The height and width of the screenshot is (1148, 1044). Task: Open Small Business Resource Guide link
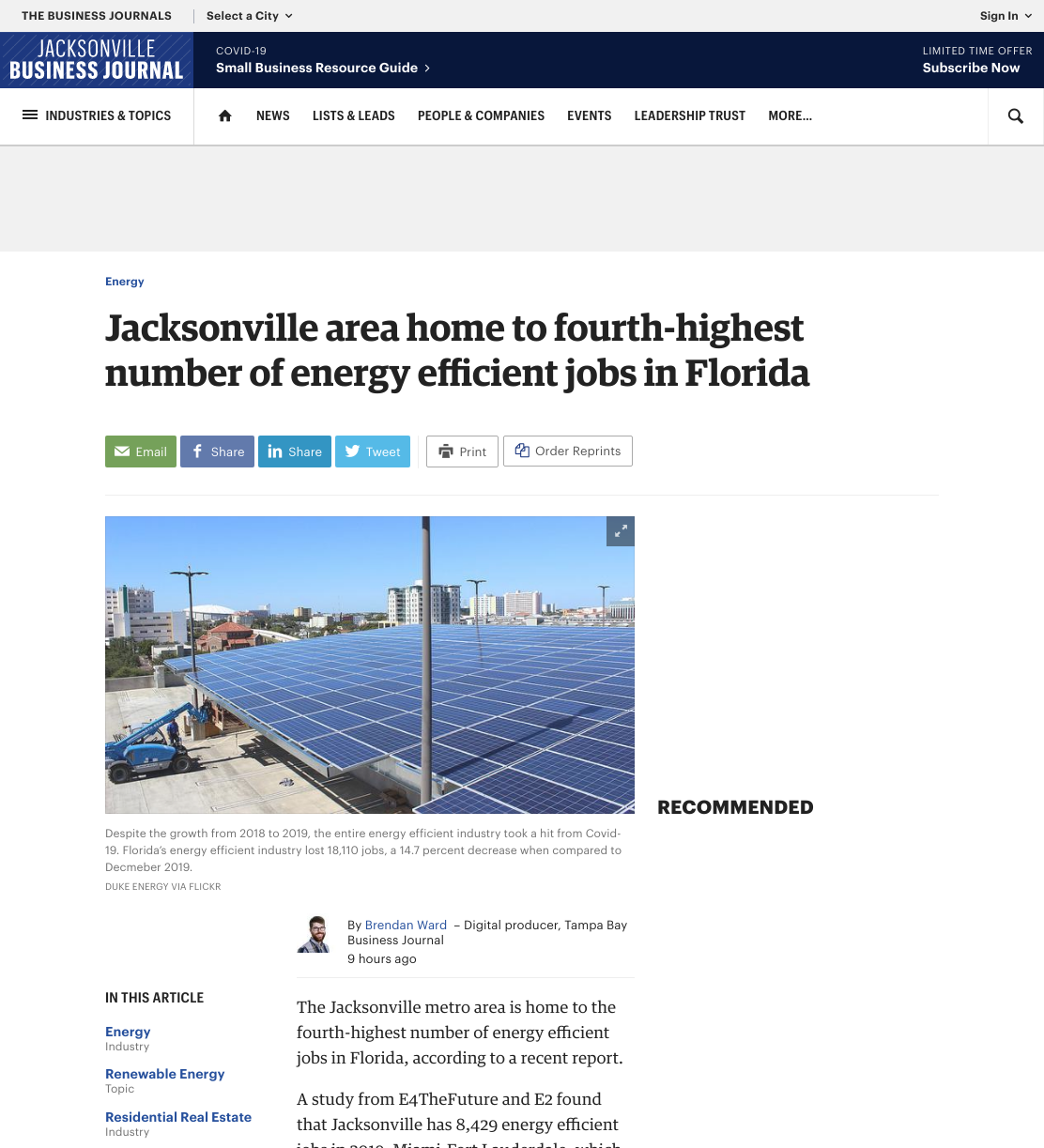coord(323,68)
